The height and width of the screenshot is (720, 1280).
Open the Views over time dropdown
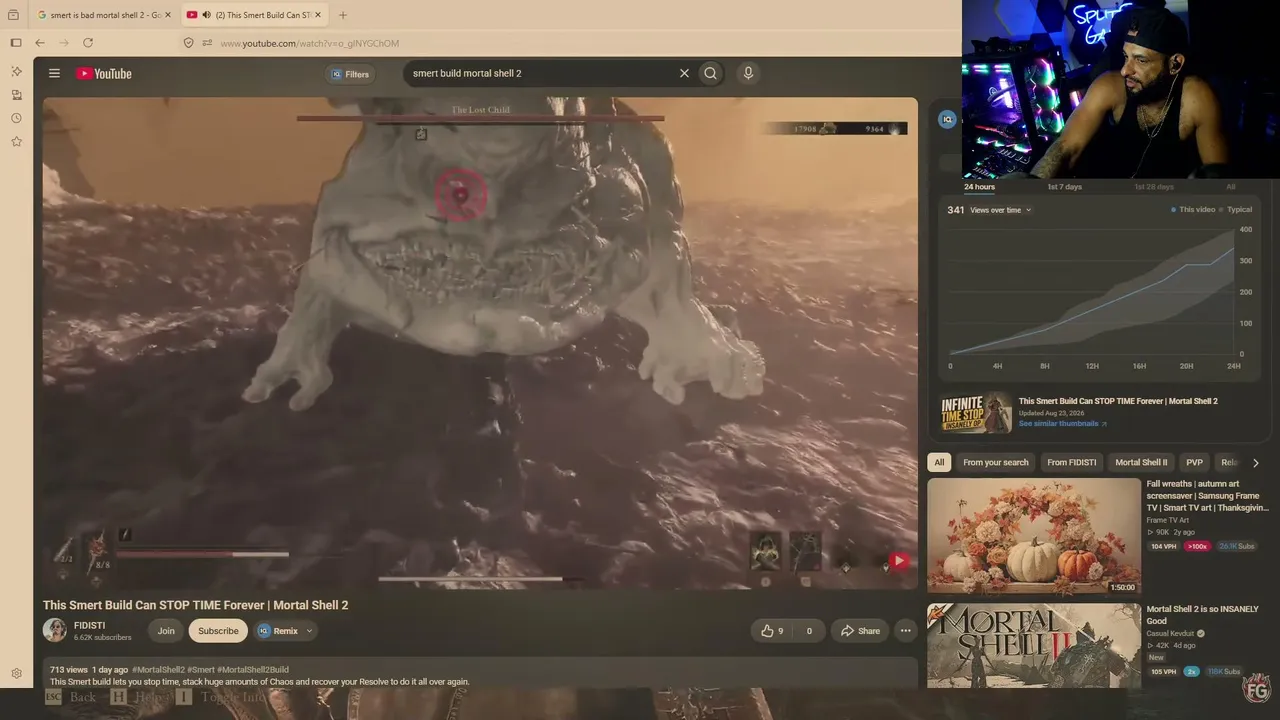tap(1000, 210)
